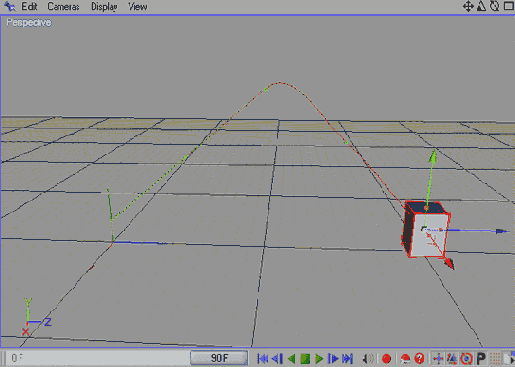515x367 pixels.
Task: Open the Cameras menu
Action: [63, 6]
